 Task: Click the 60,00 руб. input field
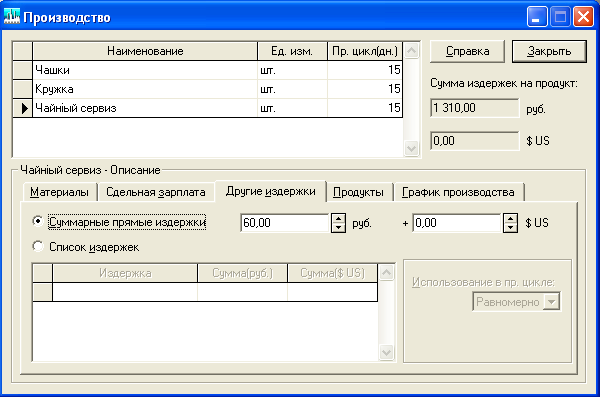pos(285,223)
